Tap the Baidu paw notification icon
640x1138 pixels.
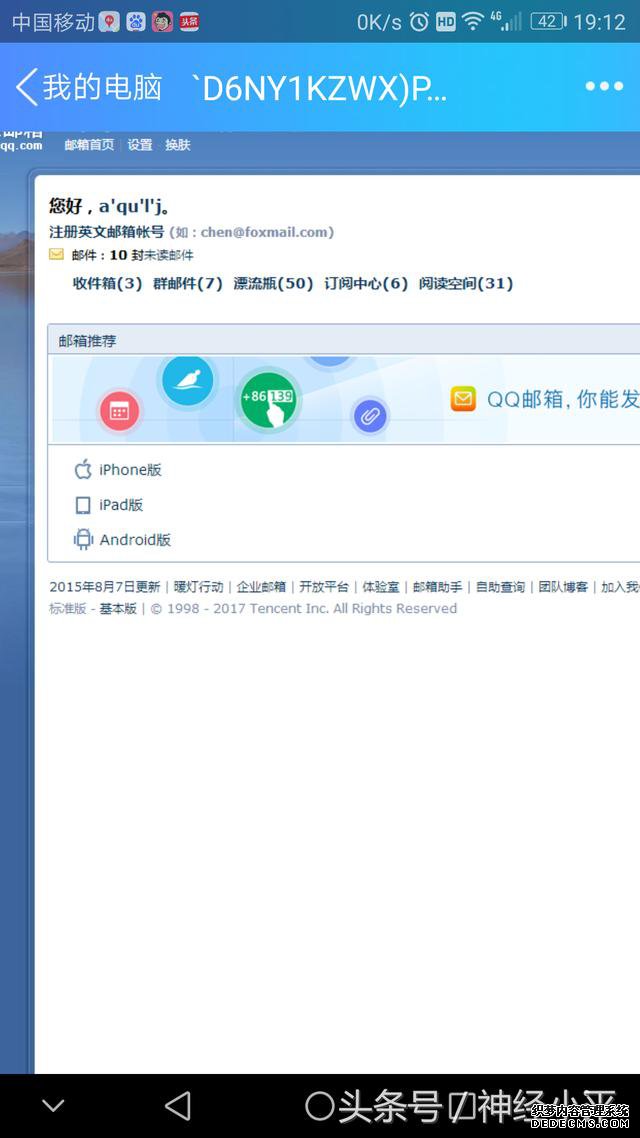136,22
